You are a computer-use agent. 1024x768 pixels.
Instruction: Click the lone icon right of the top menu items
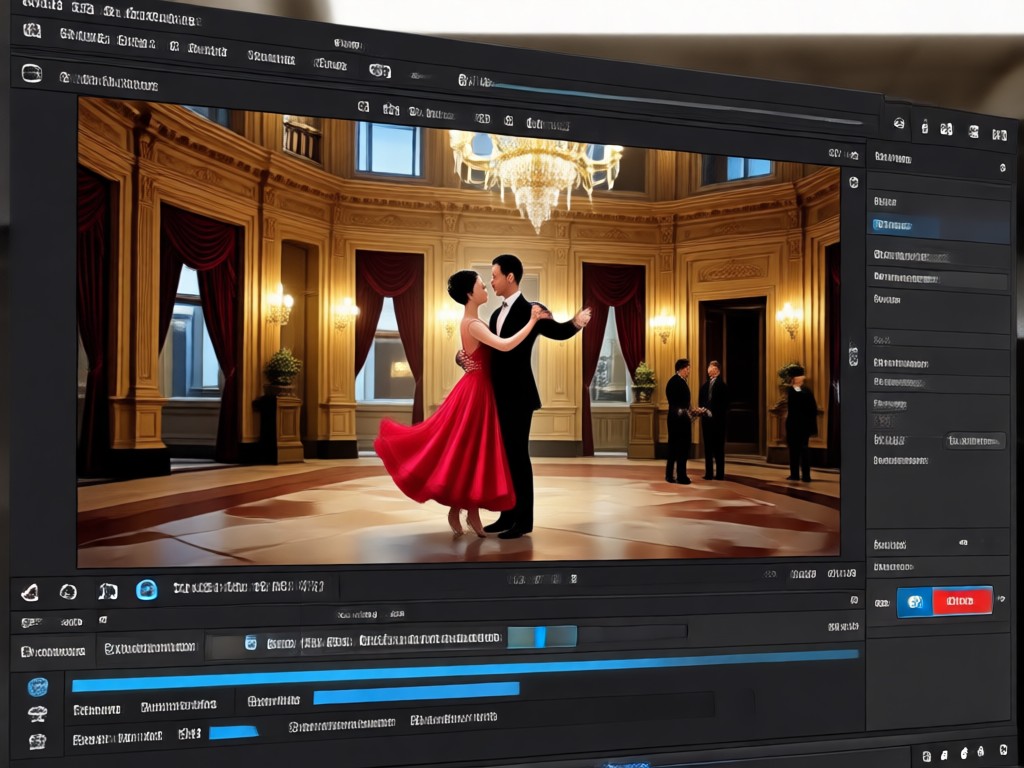pos(379,70)
